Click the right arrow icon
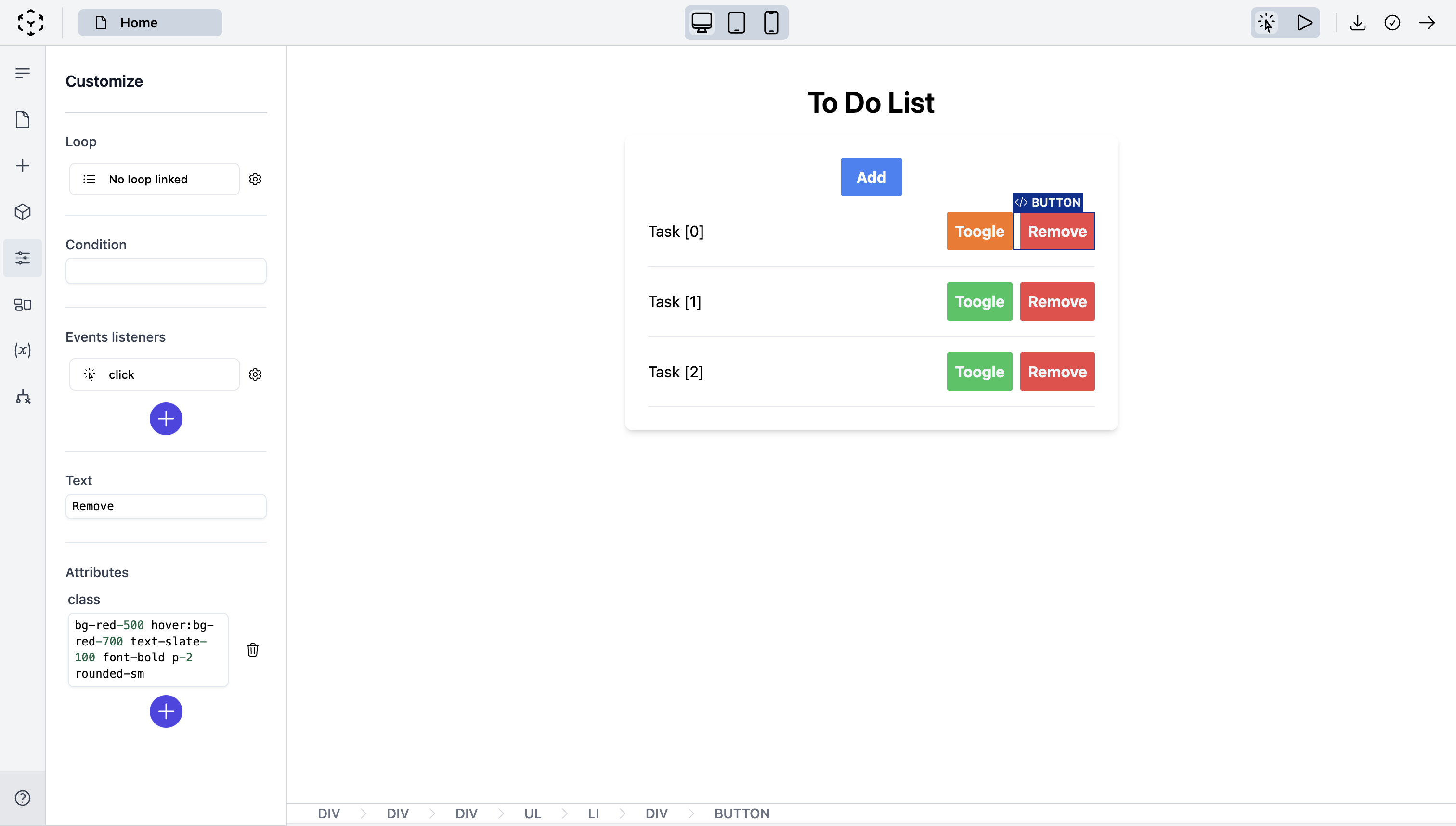 1427,23
